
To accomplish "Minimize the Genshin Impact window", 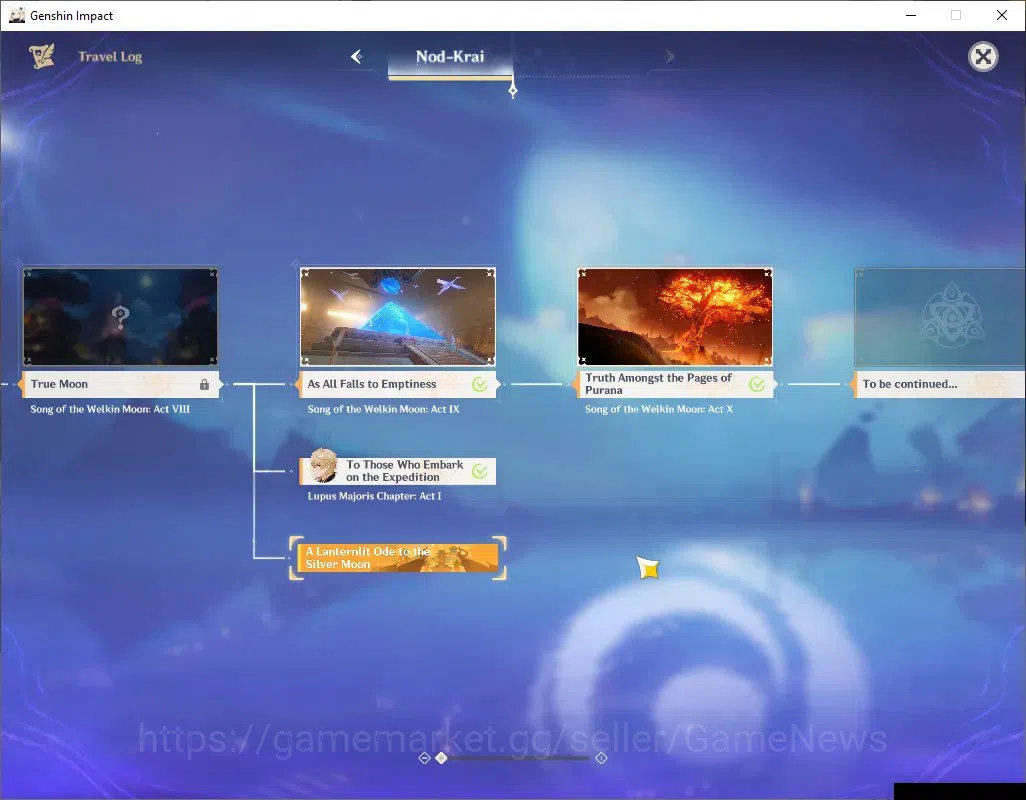I will (911, 15).
